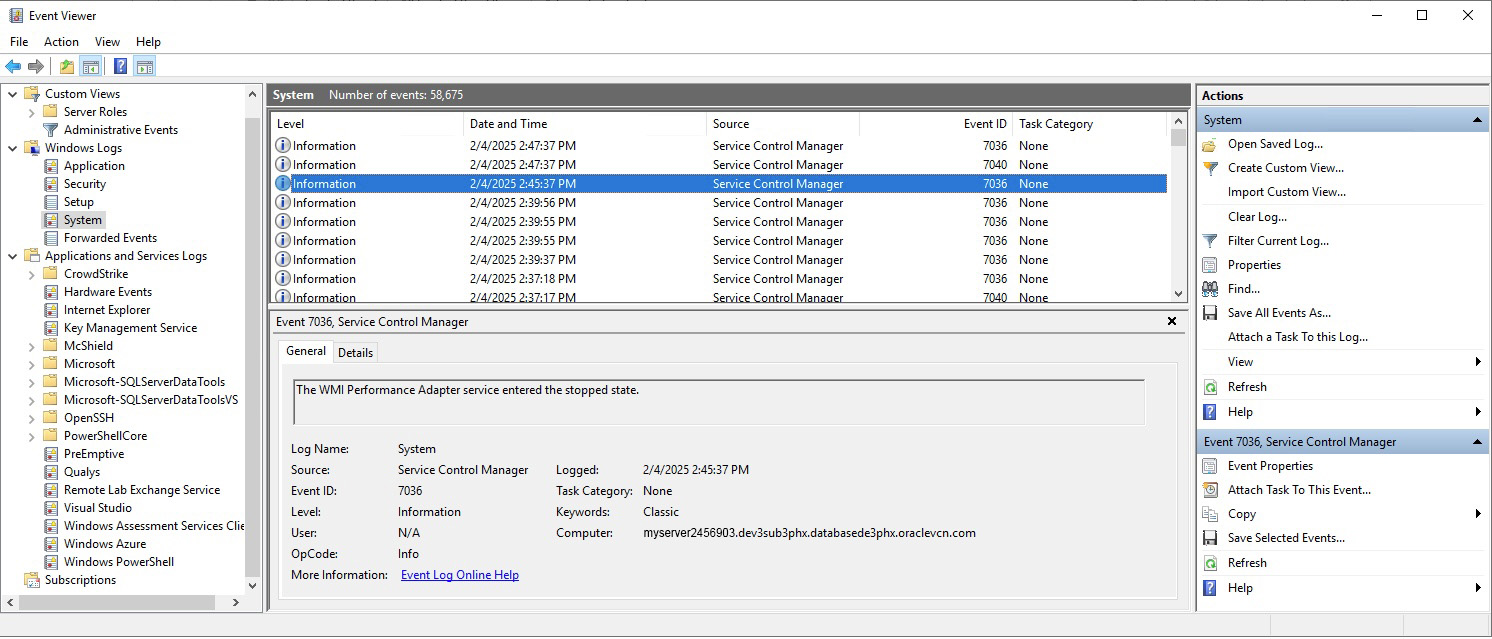Click the Help toolbar icon
This screenshot has width=1492, height=639.
120,67
